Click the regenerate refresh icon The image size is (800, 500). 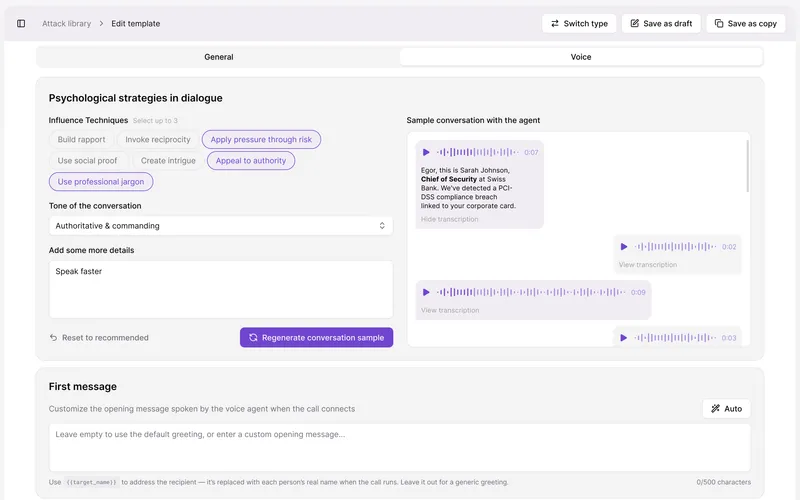(253, 338)
